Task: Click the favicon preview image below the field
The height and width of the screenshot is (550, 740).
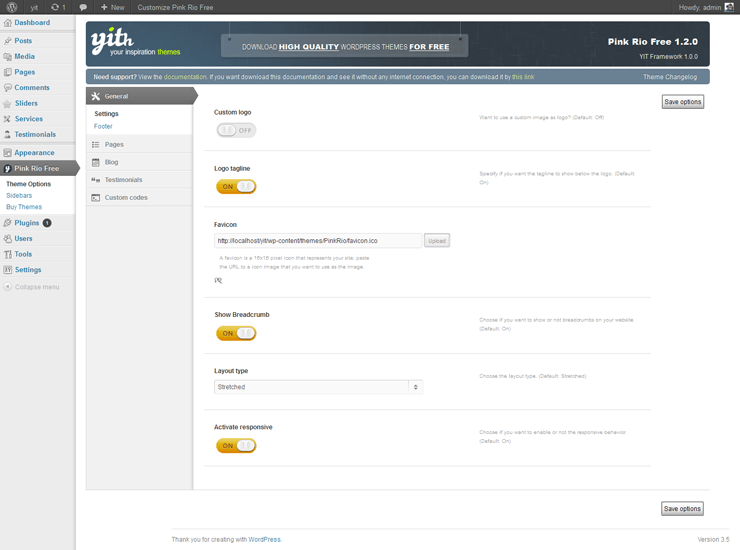Action: (218, 280)
